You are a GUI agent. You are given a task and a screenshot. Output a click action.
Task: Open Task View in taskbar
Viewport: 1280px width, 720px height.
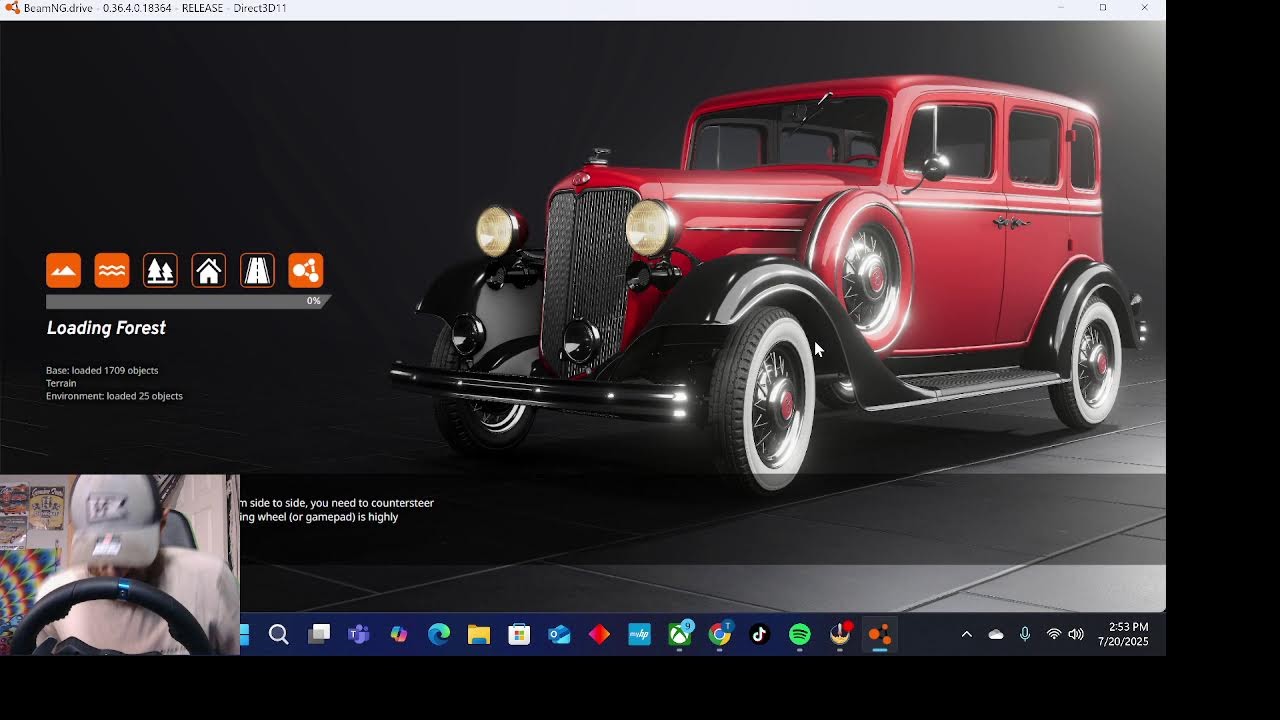pos(319,634)
